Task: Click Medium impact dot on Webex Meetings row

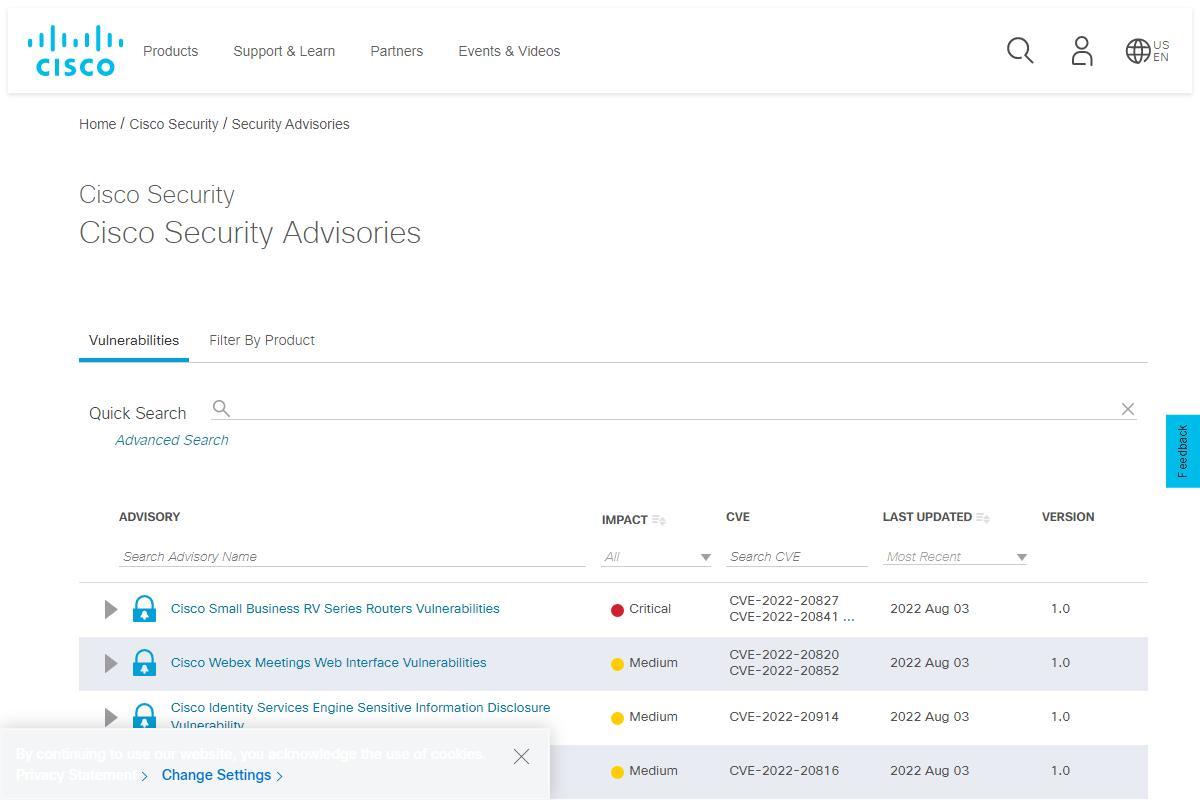Action: tap(617, 664)
